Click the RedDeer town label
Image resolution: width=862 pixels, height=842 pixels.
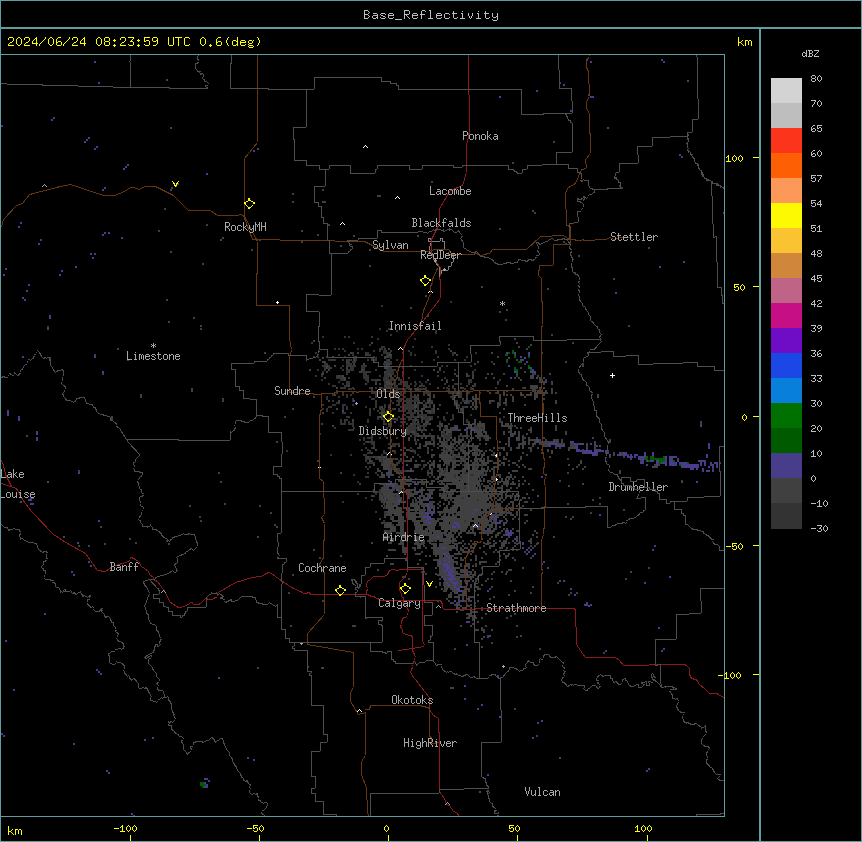point(440,255)
